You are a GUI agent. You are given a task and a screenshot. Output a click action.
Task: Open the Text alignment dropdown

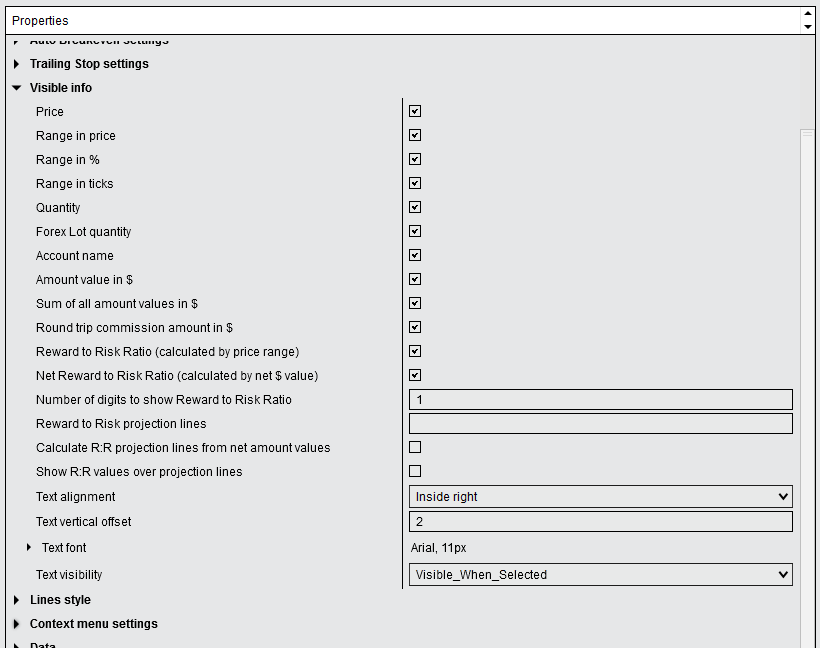[x=600, y=496]
